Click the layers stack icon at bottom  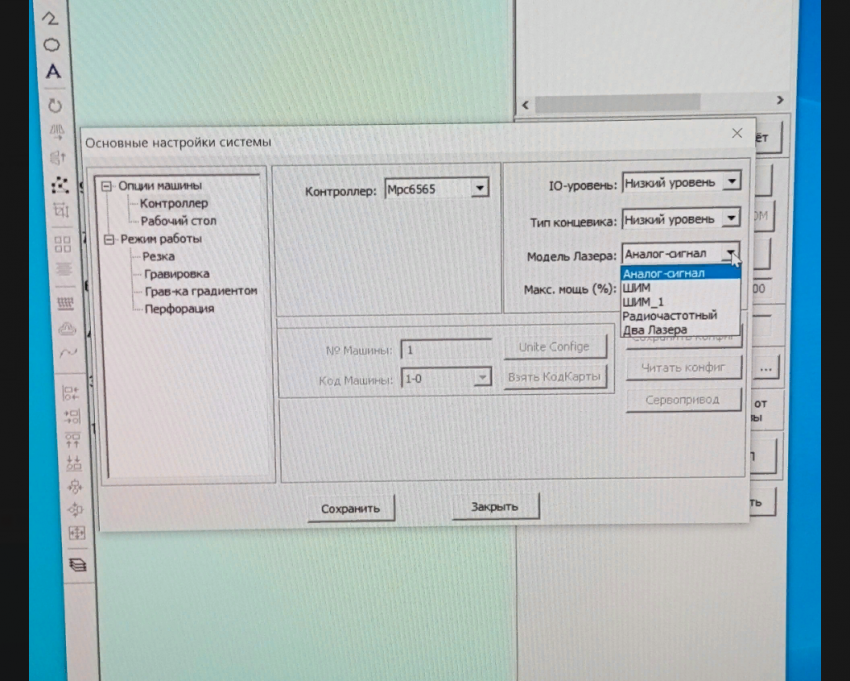pos(77,564)
